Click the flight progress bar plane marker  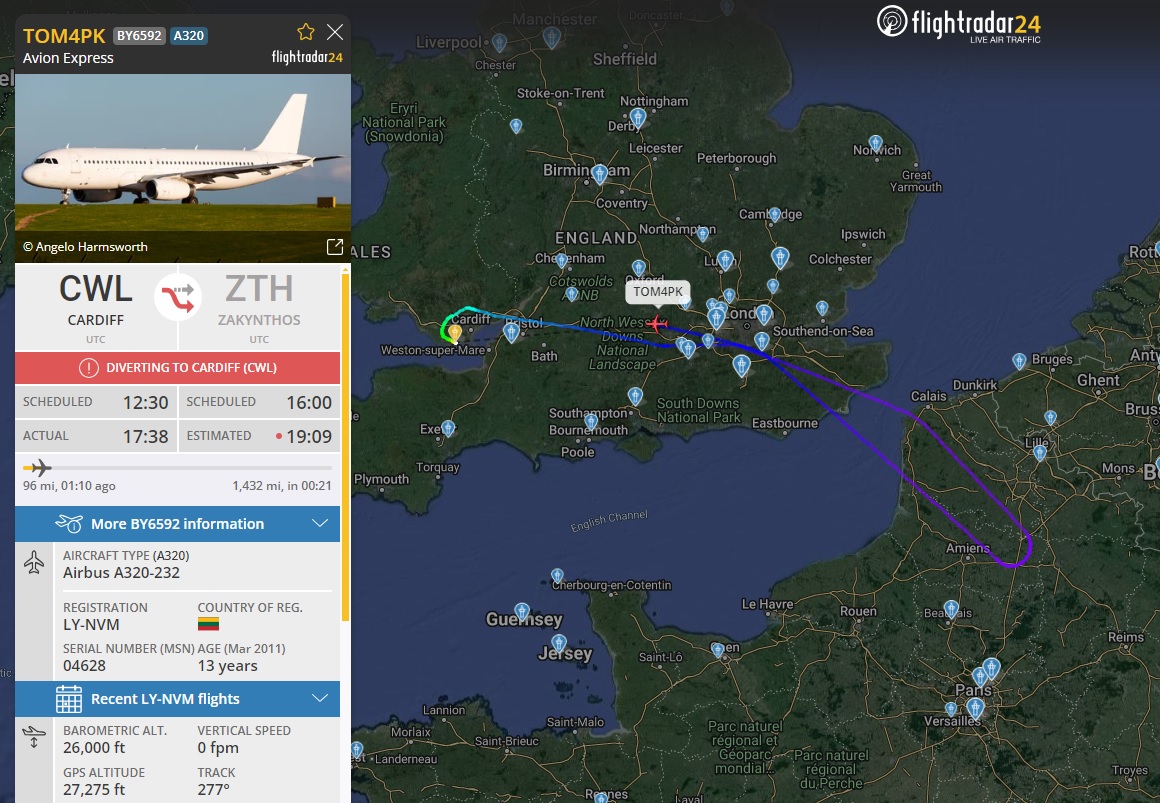[x=38, y=468]
